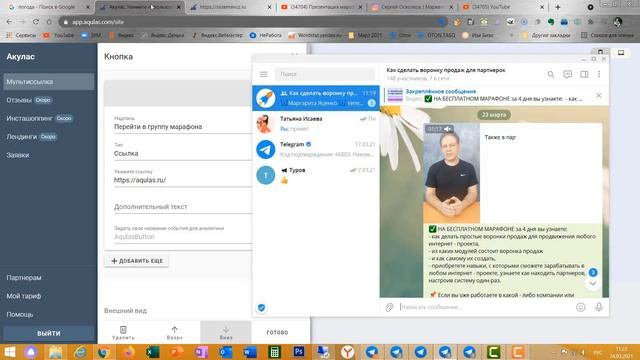Click the Вниз down-arrow button
Screen dimensions: 640x360
pos(226,332)
